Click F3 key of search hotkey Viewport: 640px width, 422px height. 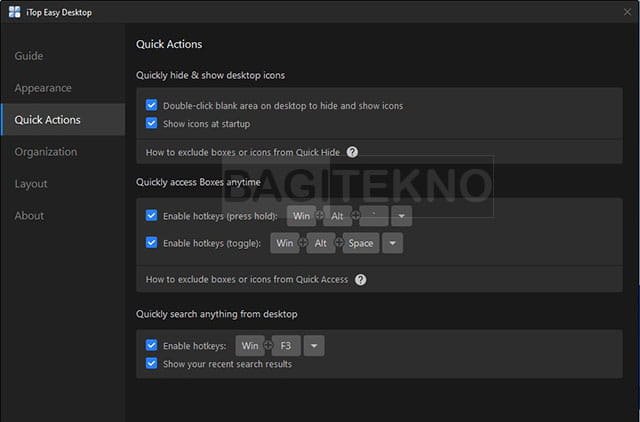tap(286, 346)
